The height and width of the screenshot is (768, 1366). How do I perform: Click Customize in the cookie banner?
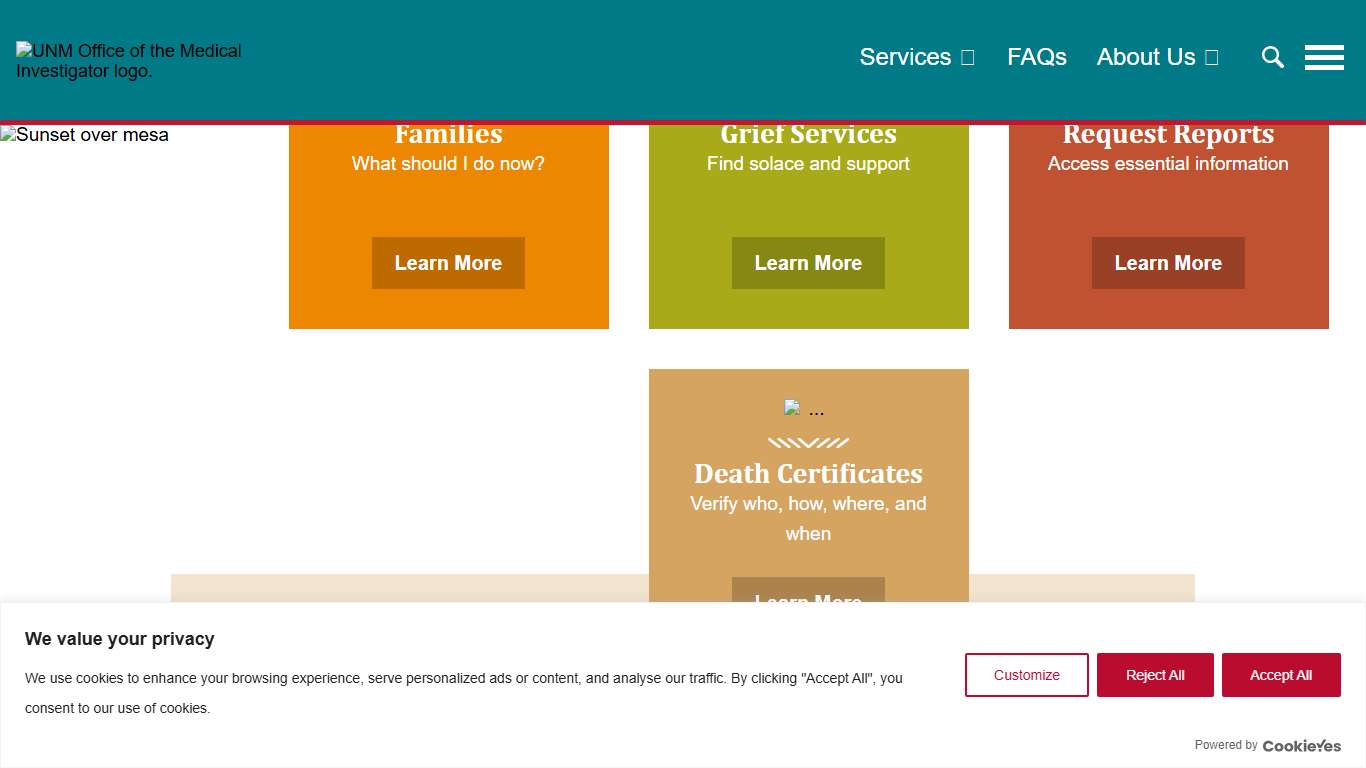coord(1026,675)
